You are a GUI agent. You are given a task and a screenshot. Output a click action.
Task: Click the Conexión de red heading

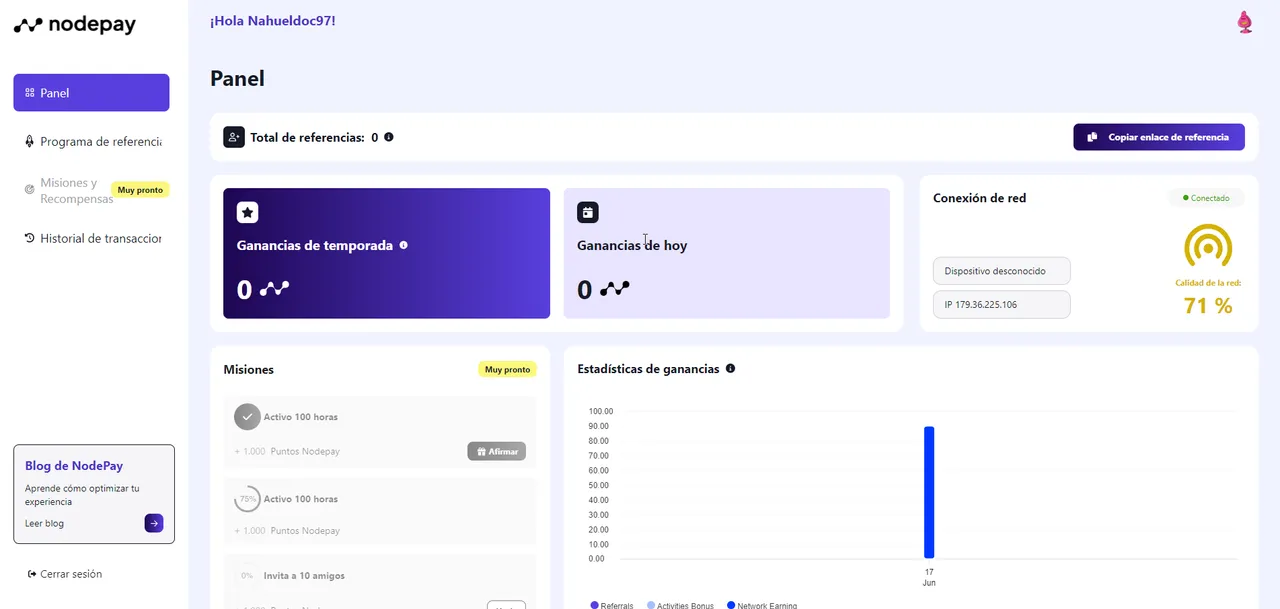coord(980,198)
